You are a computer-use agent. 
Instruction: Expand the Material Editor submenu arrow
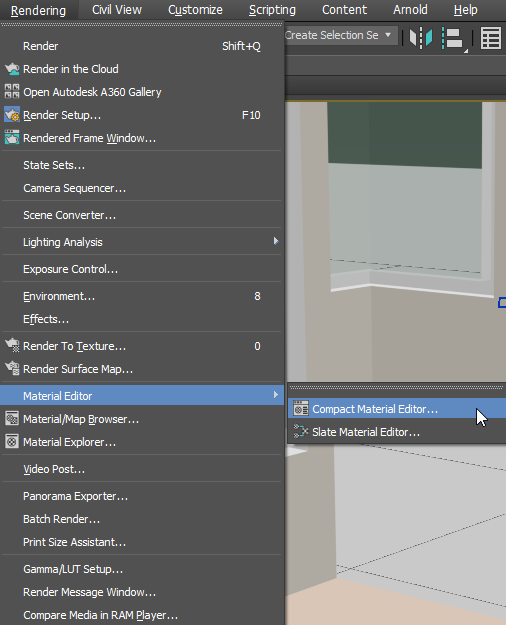(x=276, y=395)
